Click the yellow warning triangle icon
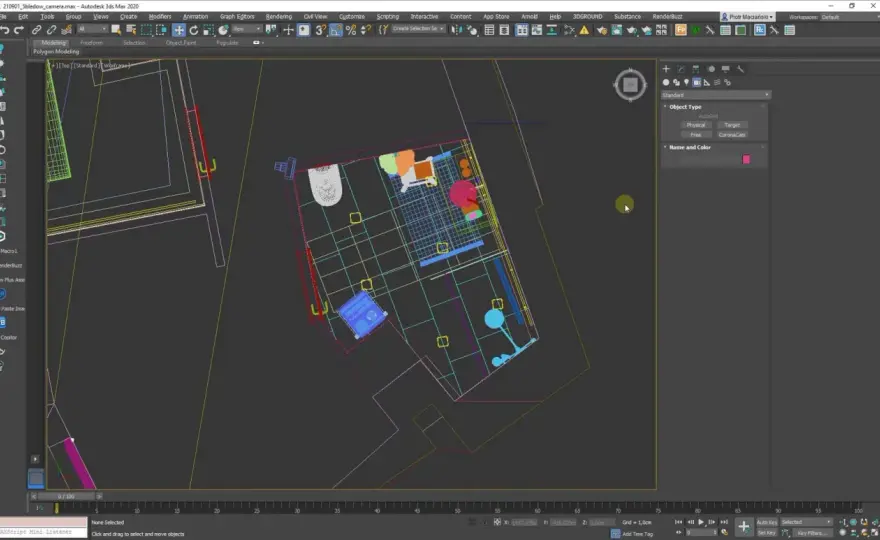Viewport: 880px width, 540px height. (584, 30)
